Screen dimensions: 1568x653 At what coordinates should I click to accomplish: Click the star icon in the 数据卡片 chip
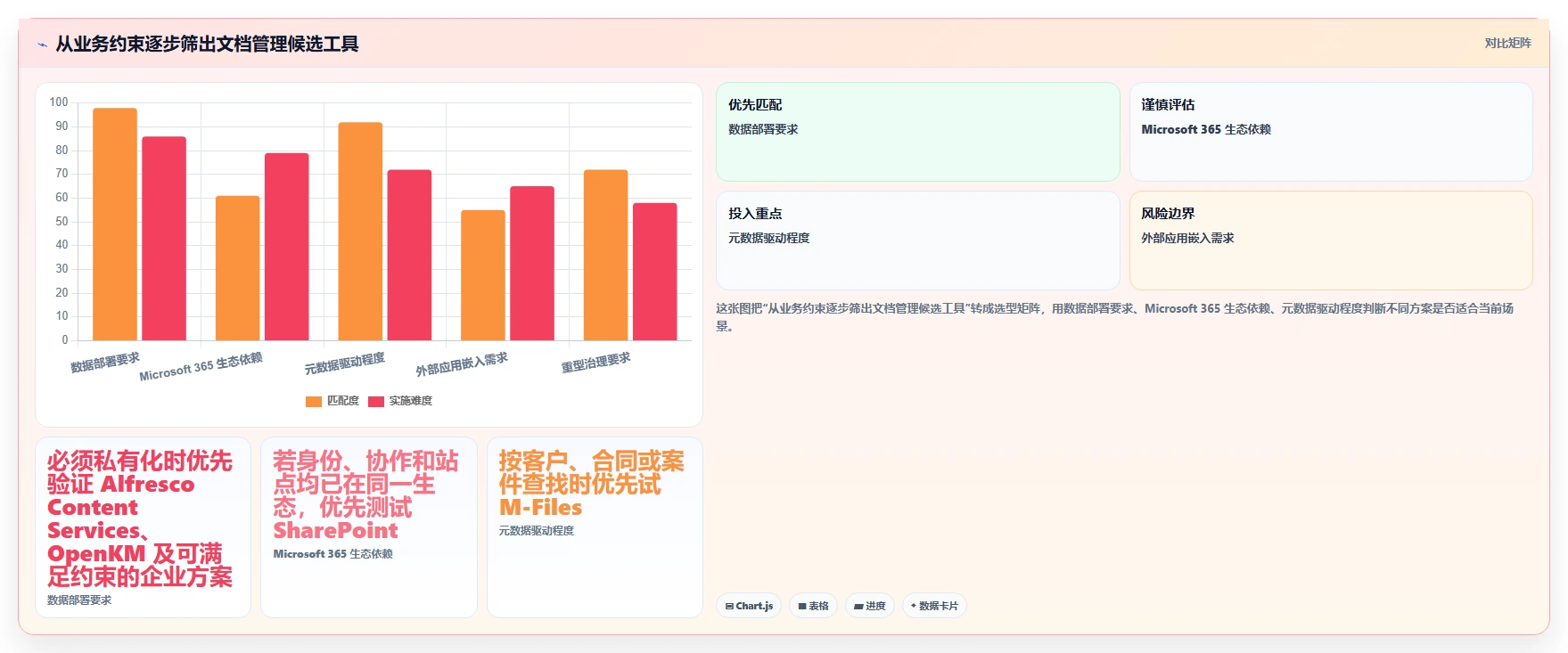tap(914, 606)
